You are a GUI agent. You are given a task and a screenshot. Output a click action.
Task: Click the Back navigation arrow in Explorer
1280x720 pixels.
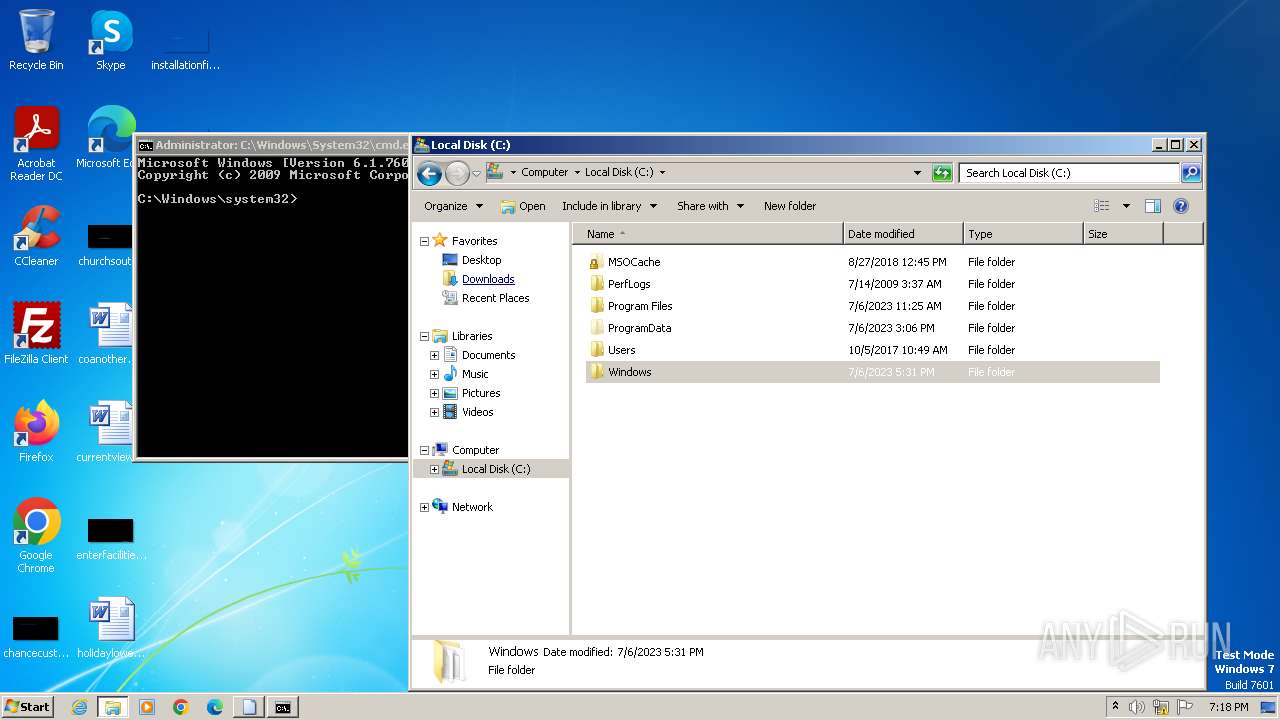(x=429, y=173)
